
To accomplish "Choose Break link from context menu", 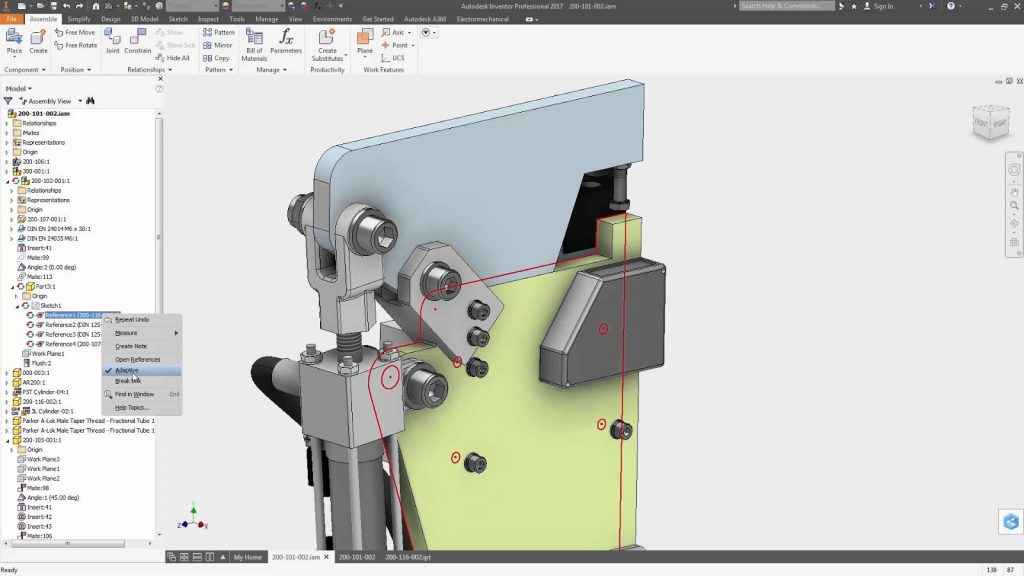I will [x=128, y=381].
